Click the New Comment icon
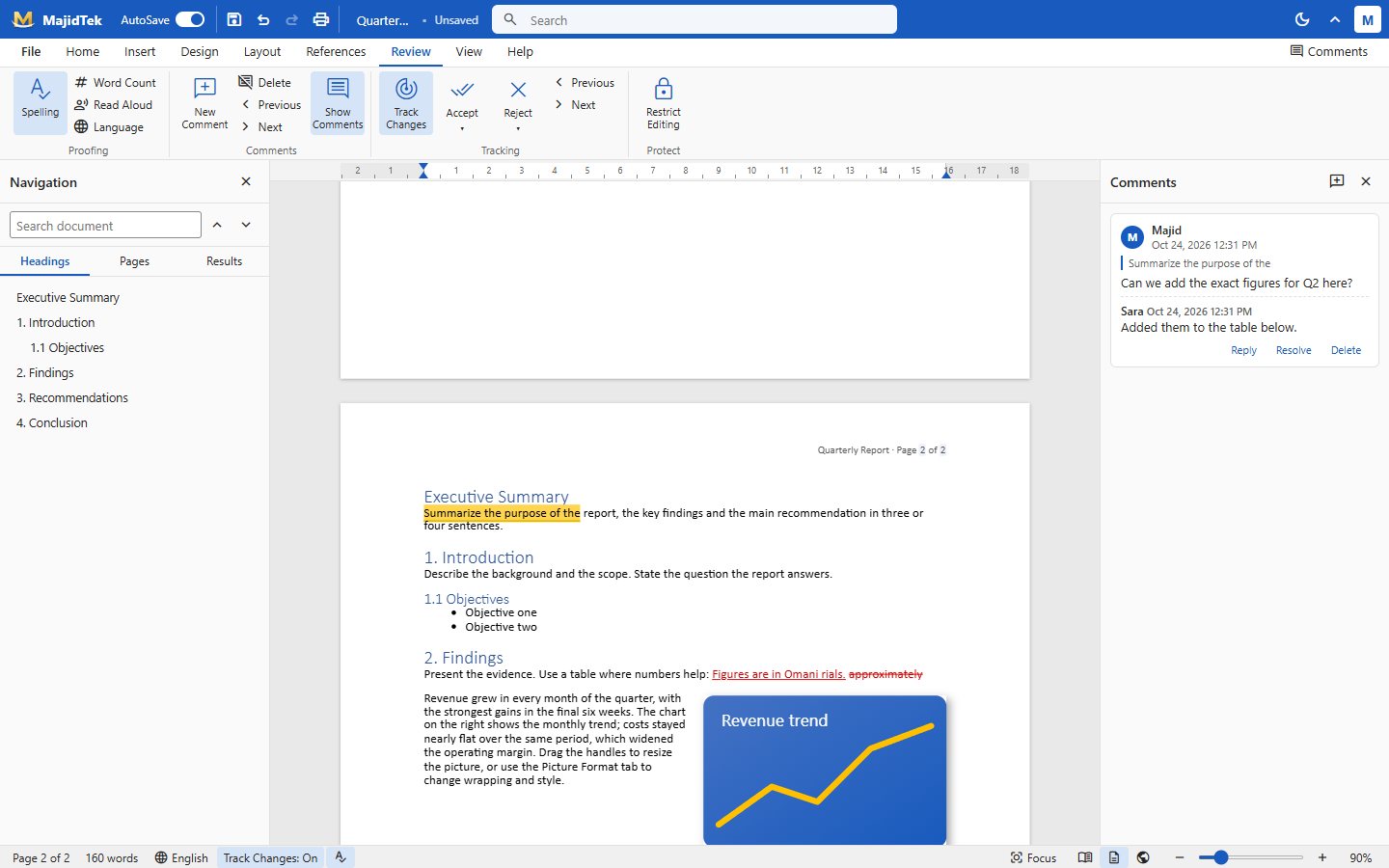Image resolution: width=1389 pixels, height=868 pixels. click(x=204, y=89)
